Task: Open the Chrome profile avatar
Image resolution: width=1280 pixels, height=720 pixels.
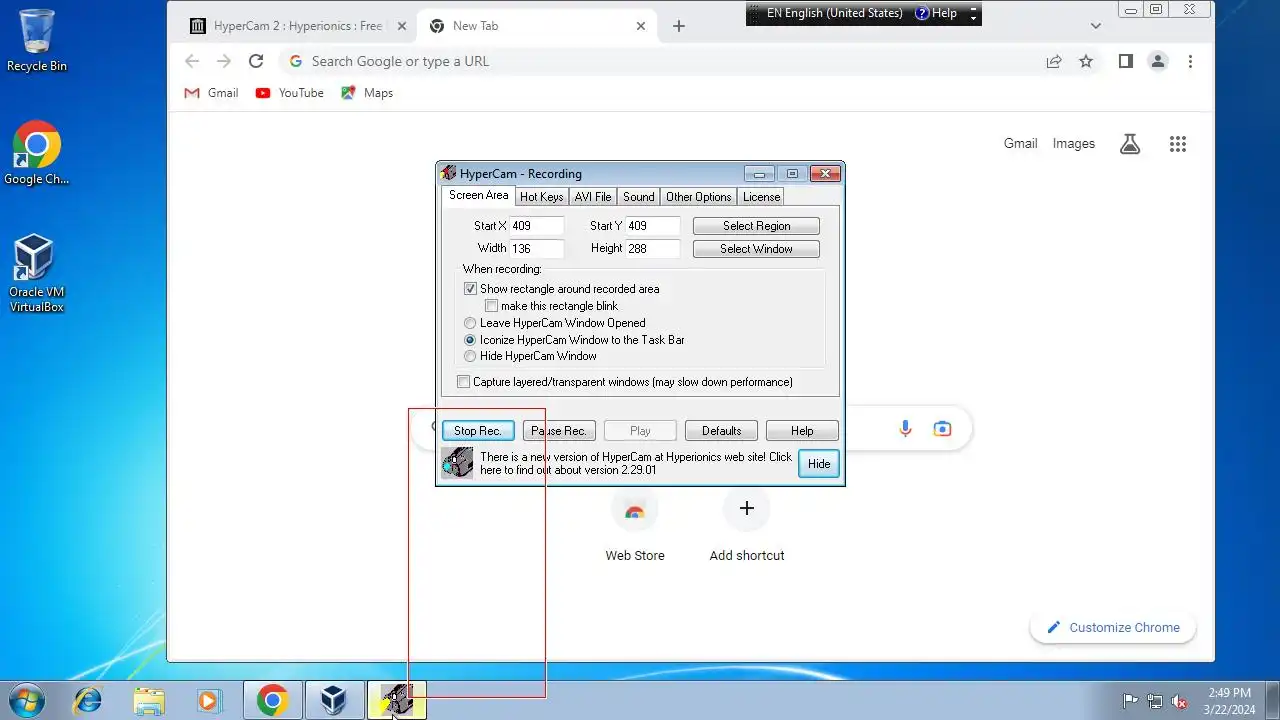Action: (x=1158, y=61)
